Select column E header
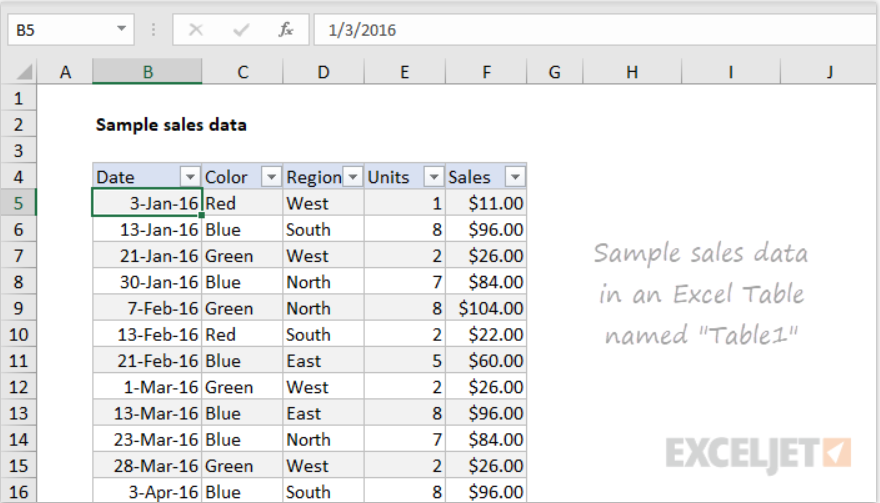Screen dimensions: 880x503 click(x=405, y=72)
